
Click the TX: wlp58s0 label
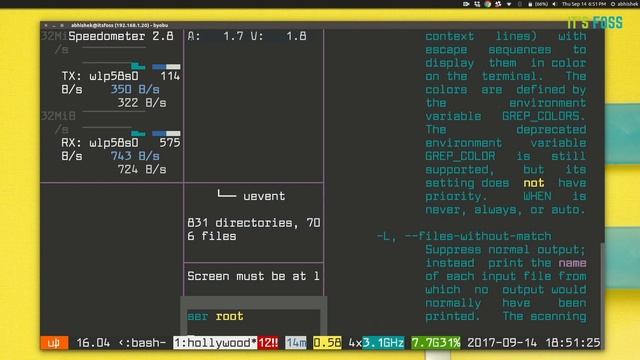(100, 76)
